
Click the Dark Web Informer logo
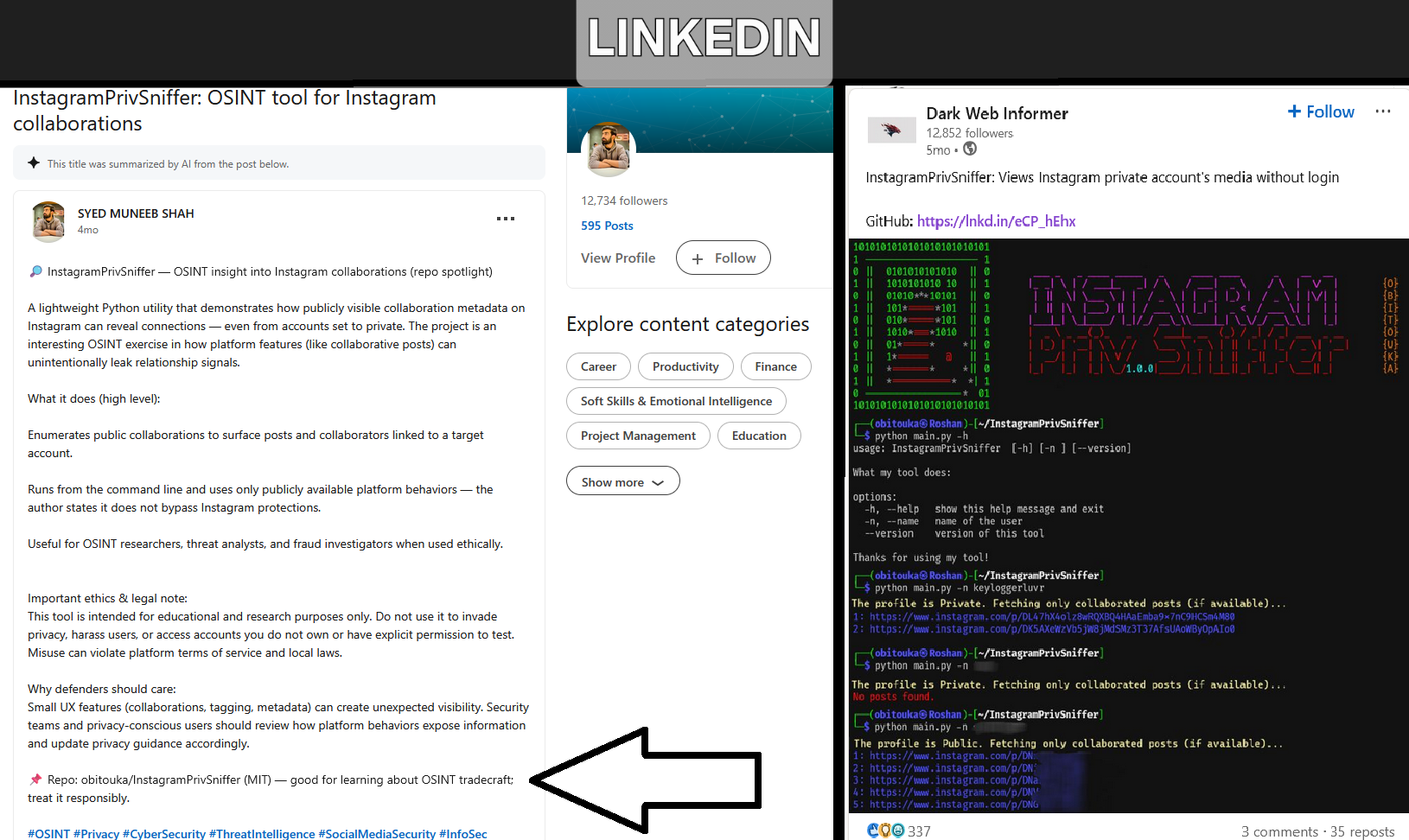(x=891, y=130)
